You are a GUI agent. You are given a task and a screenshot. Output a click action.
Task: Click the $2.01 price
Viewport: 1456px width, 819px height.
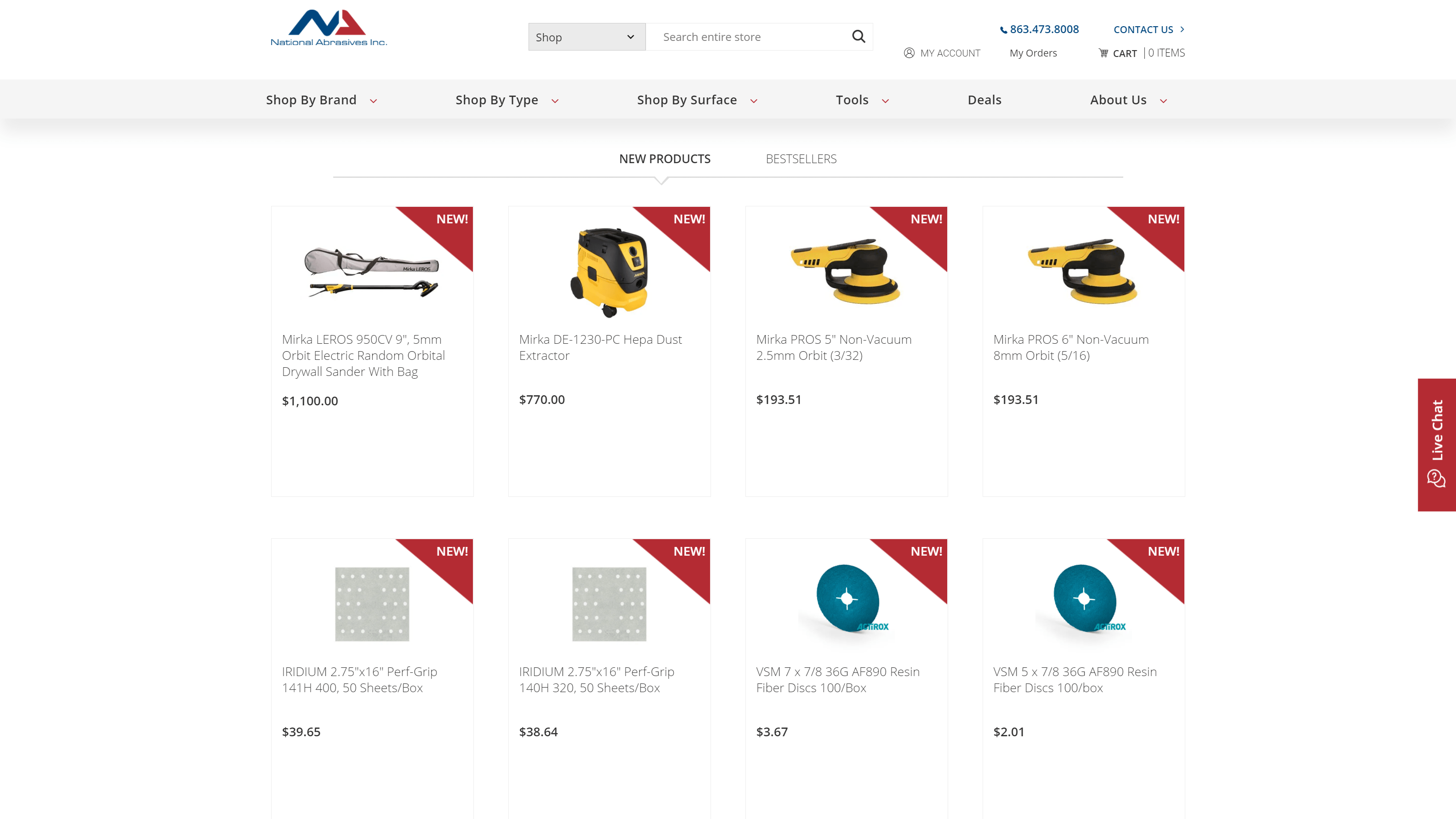coord(1008,732)
